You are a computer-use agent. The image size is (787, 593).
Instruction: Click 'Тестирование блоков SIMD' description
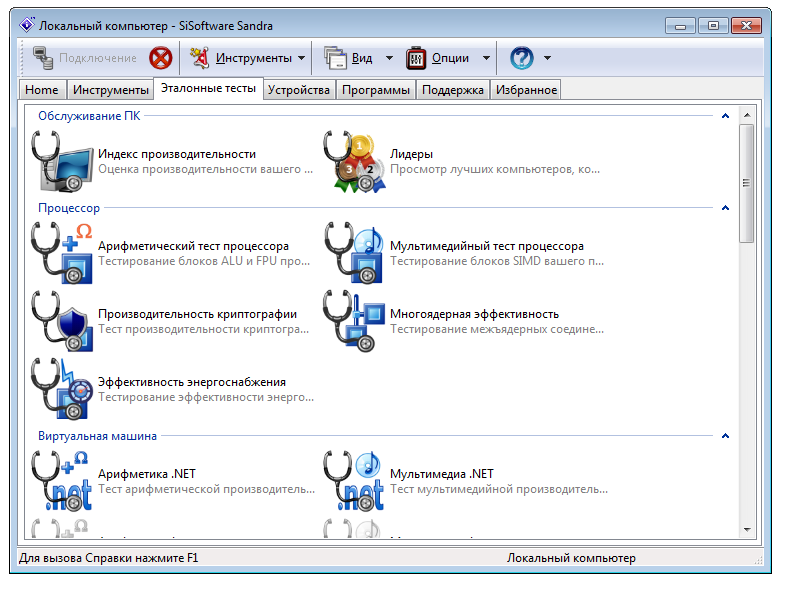coord(497,261)
